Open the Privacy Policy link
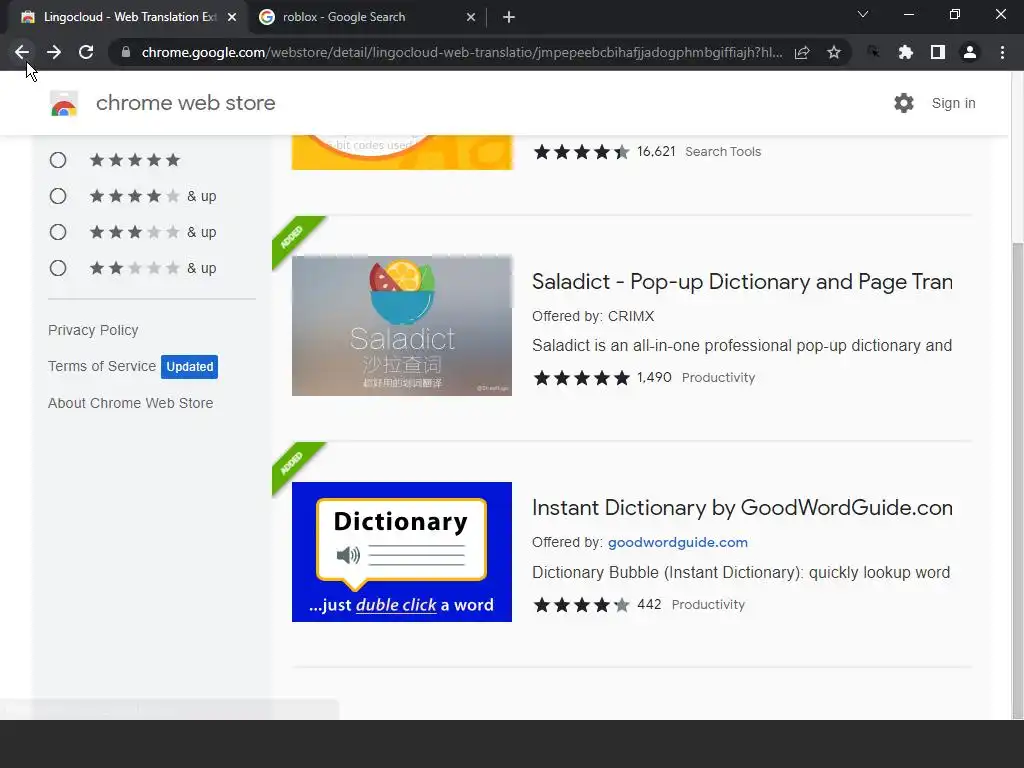The image size is (1024, 768). (x=93, y=330)
